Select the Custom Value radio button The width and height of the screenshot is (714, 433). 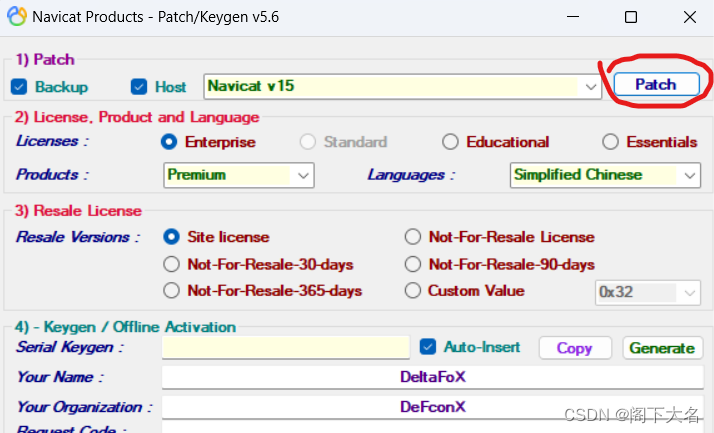click(x=413, y=290)
